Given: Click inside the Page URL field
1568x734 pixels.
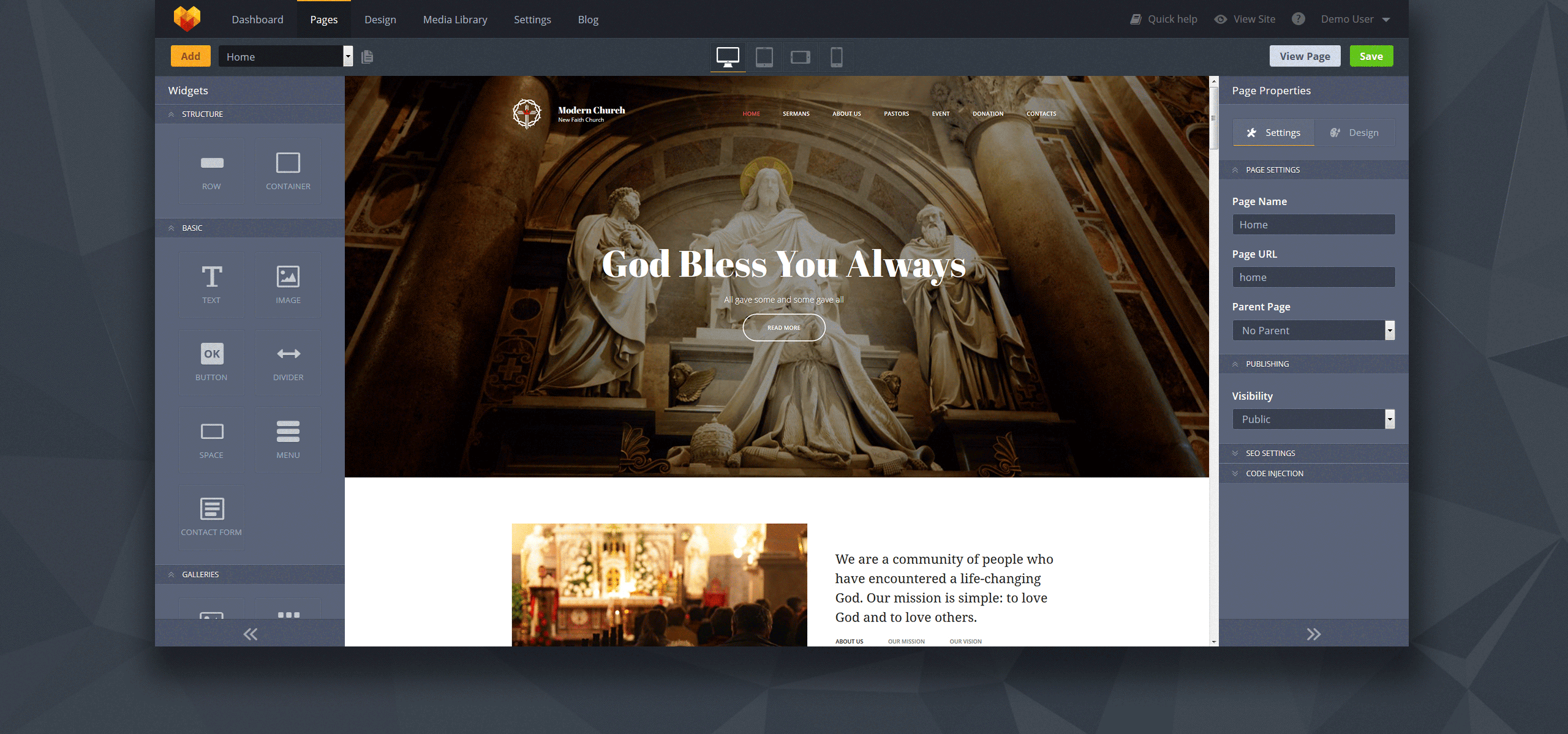Looking at the screenshot, I should pos(1313,277).
